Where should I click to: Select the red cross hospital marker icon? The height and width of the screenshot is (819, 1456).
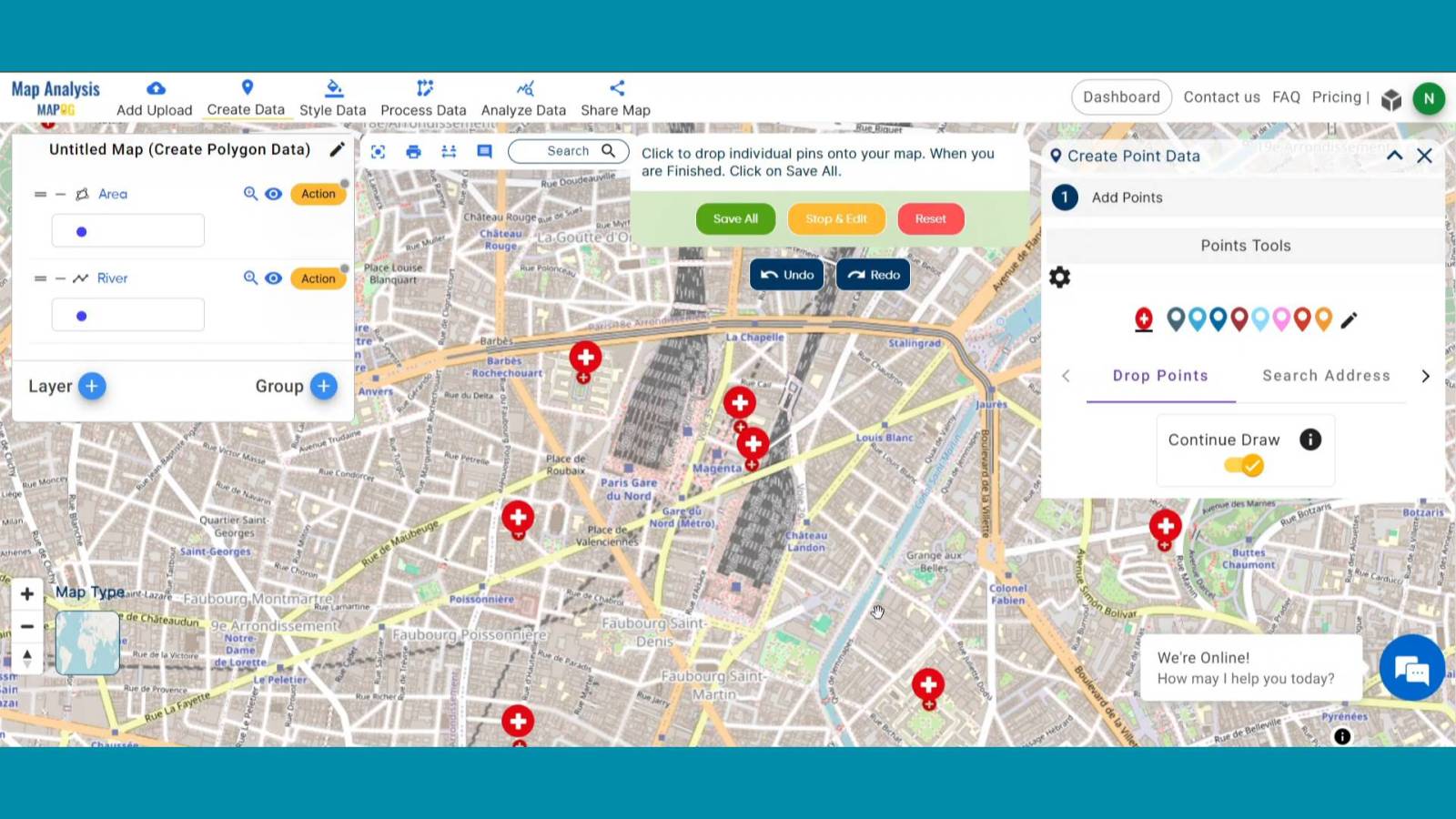(x=1144, y=319)
